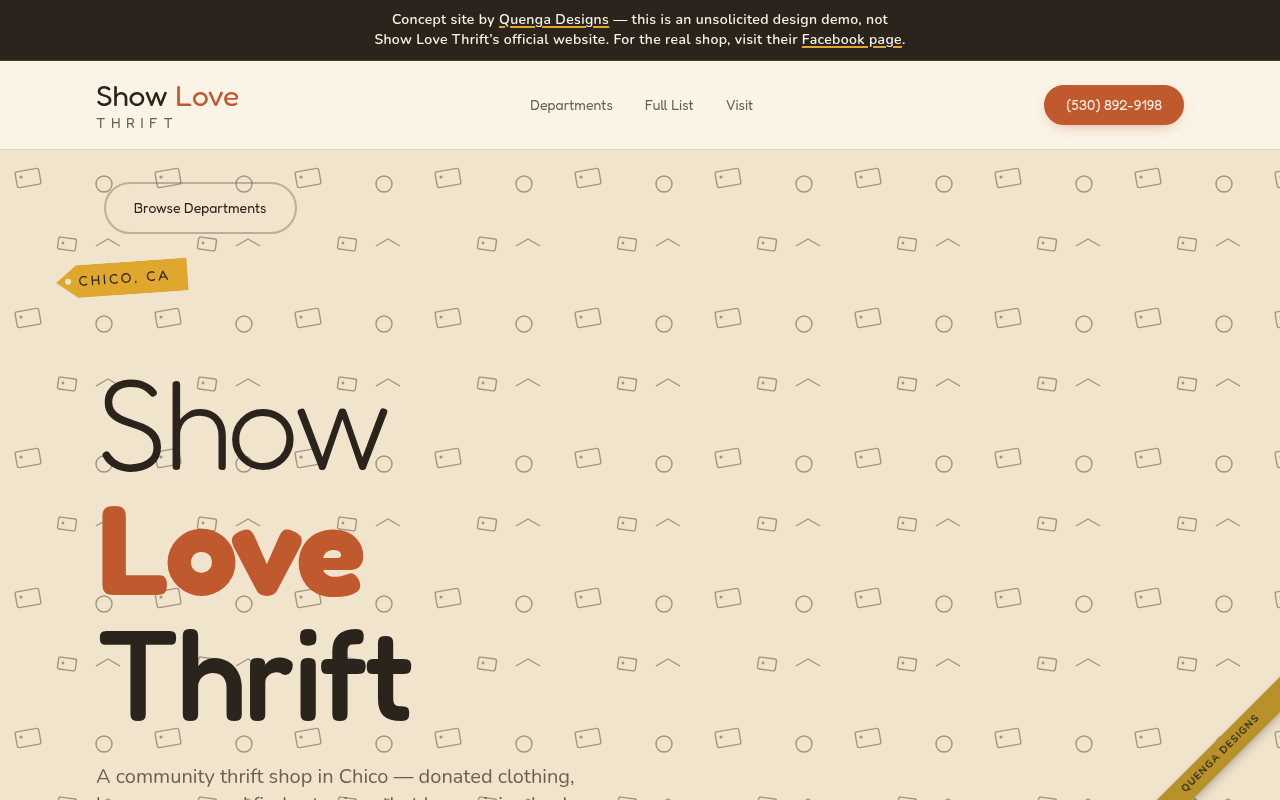Viewport: 1280px width, 800px height.
Task: Click the big orange 'Love' hero word
Action: [x=231, y=552]
